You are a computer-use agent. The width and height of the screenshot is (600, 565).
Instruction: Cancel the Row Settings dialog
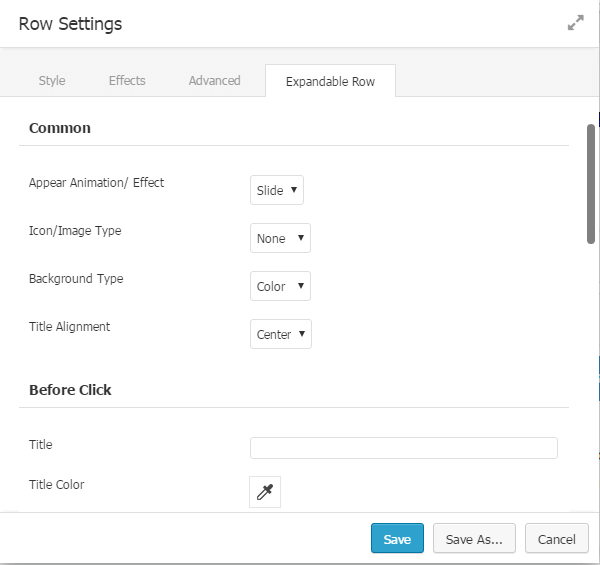tap(556, 539)
